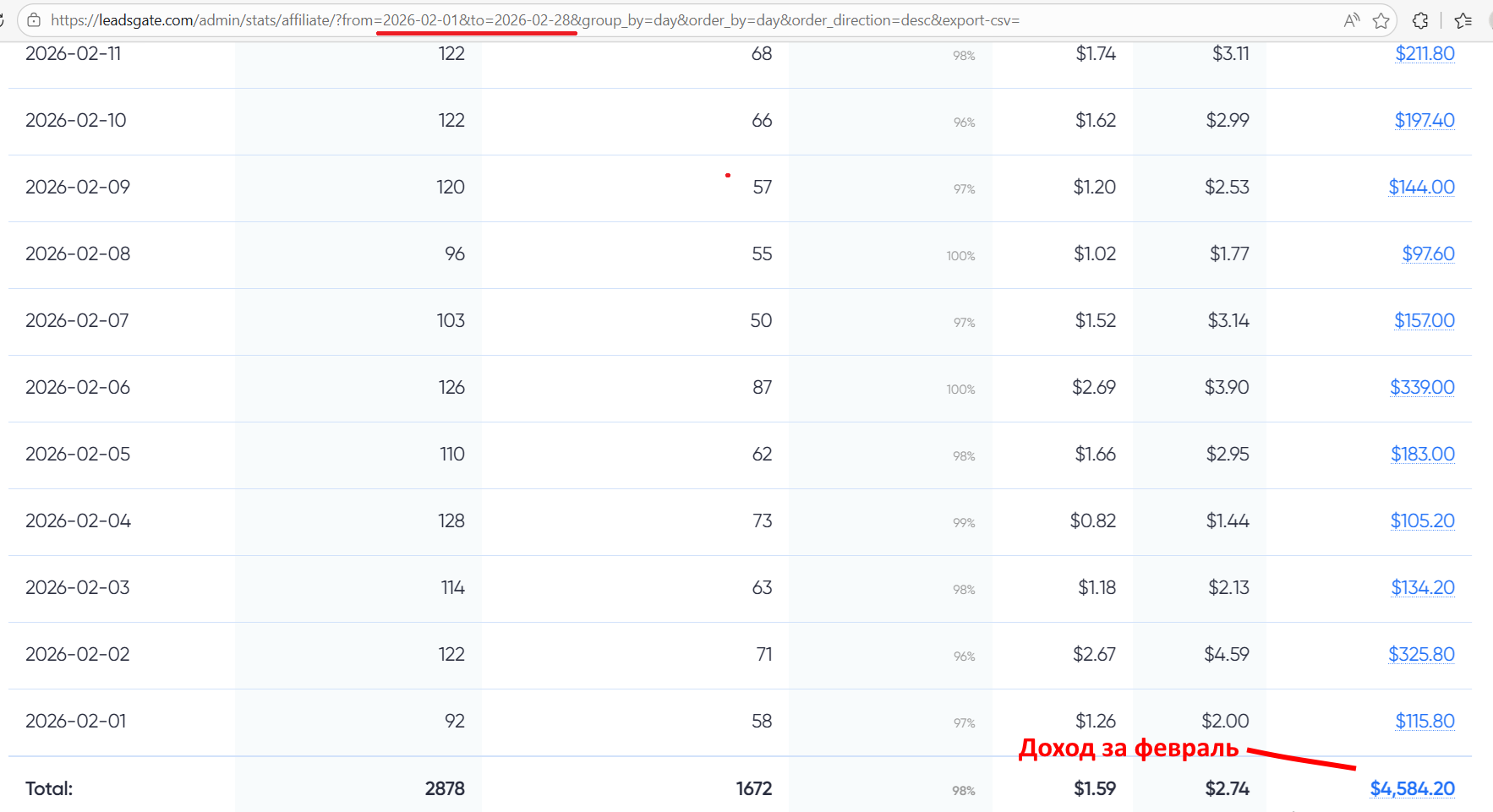This screenshot has width=1493, height=812.
Task: Click the $144.00 earnings link
Action: pos(1421,188)
